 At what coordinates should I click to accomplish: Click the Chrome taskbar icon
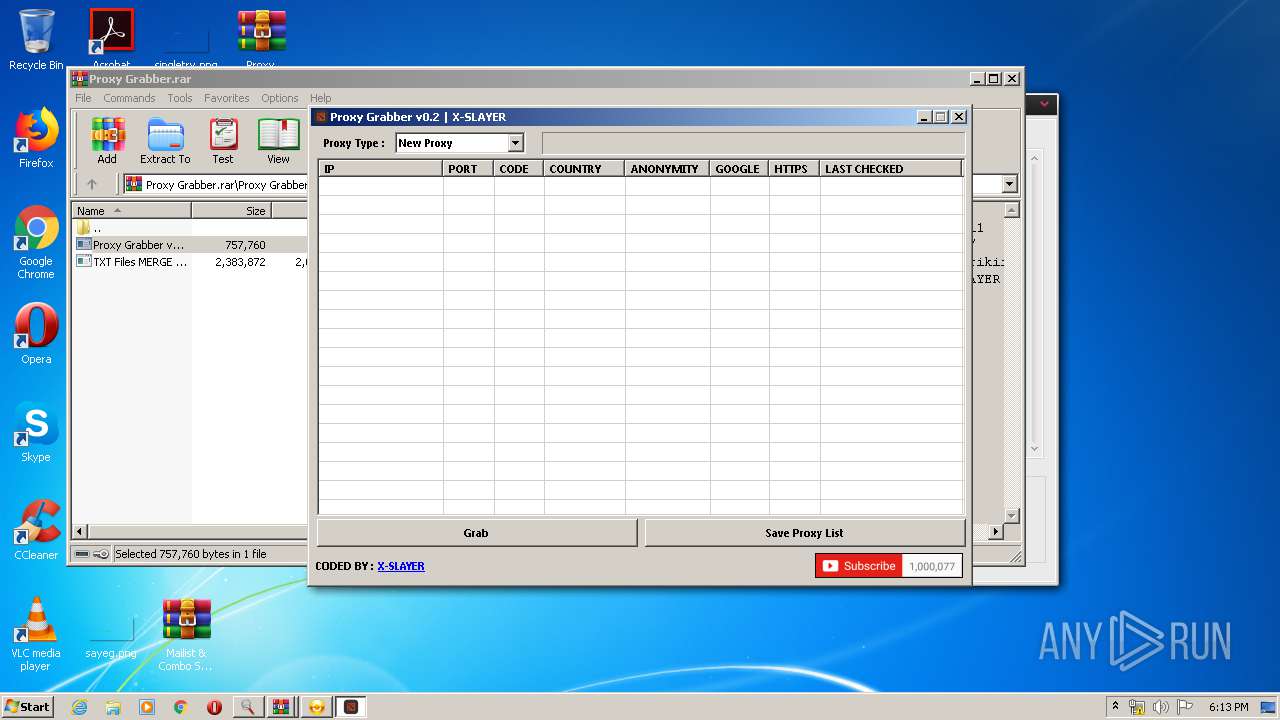(x=181, y=707)
